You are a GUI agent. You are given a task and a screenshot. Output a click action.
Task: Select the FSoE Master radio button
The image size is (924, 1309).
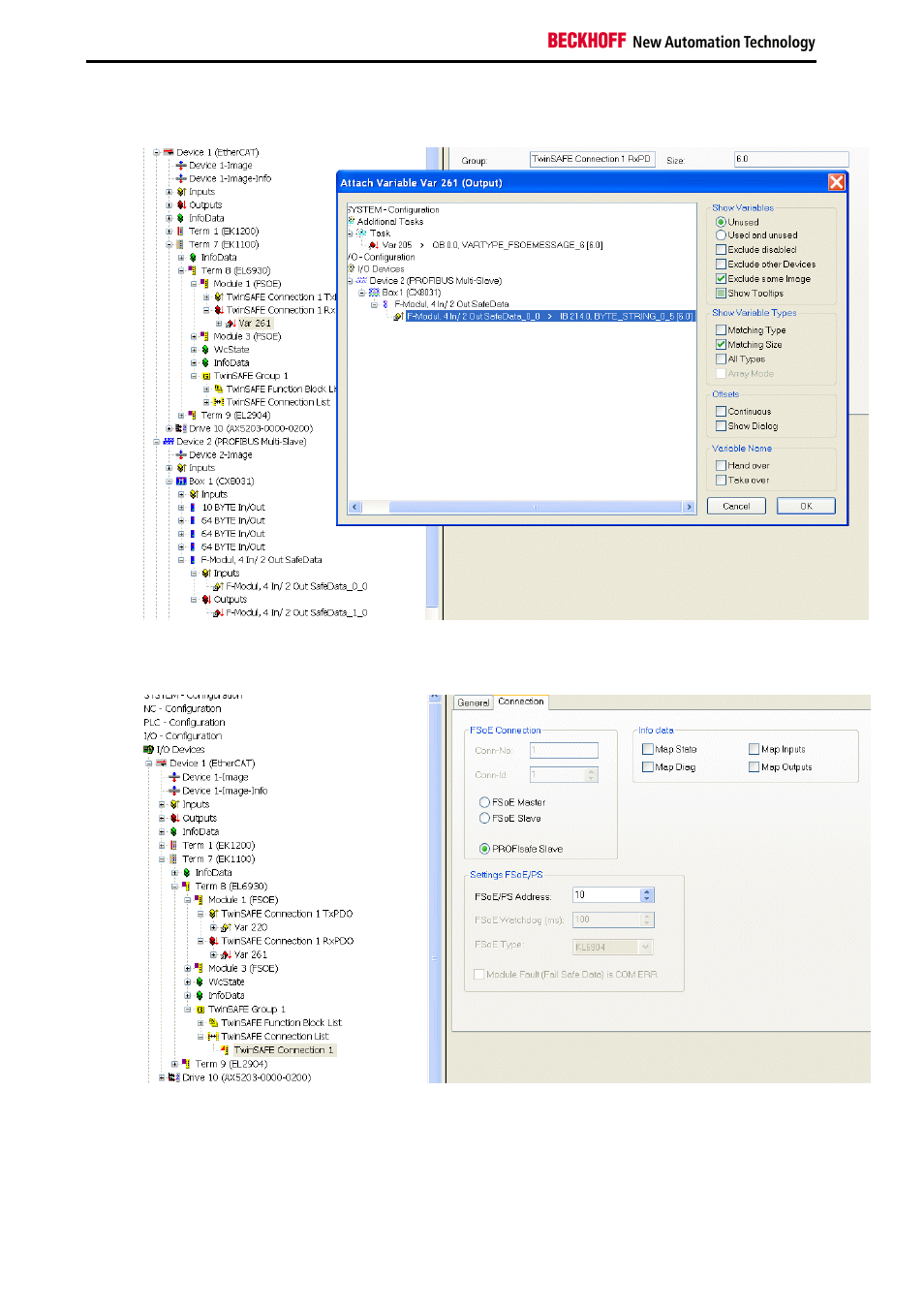click(x=484, y=802)
